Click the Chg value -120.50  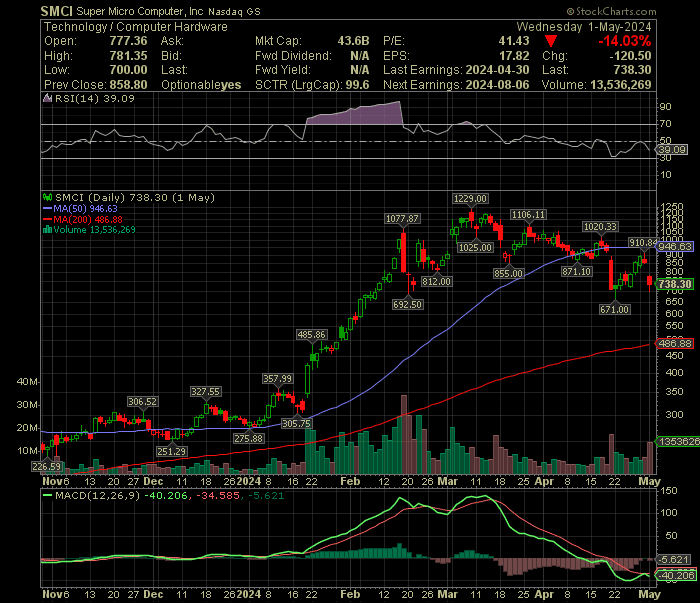630,56
